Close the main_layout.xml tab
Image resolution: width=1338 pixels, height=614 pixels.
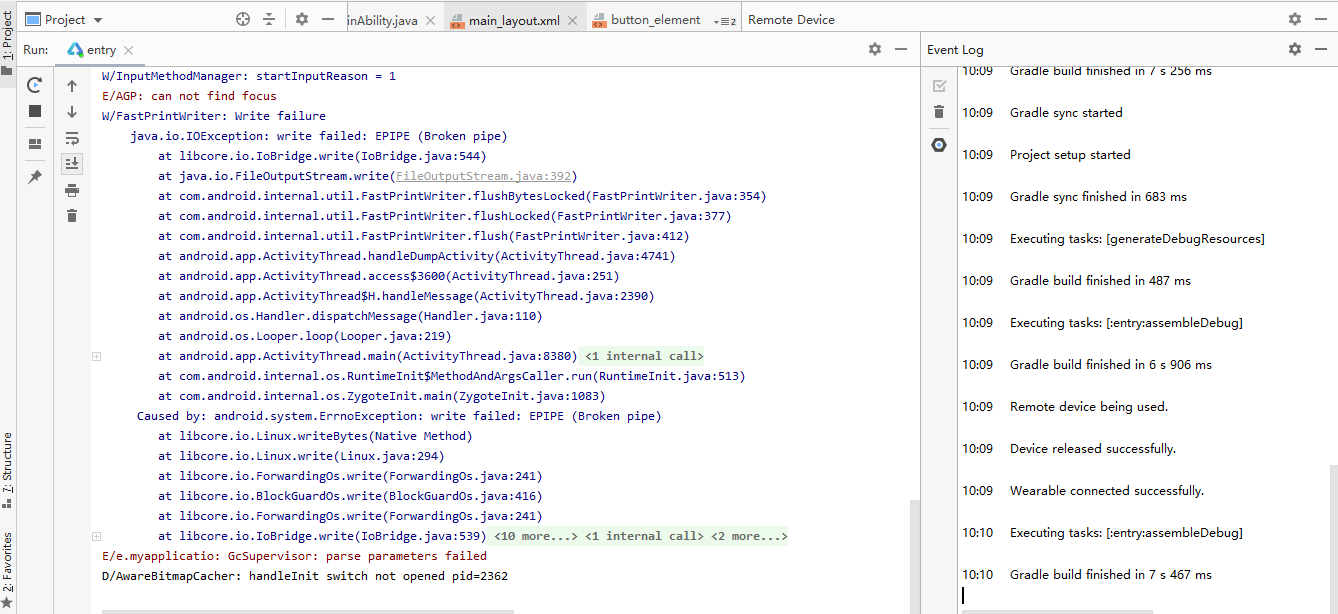(x=573, y=20)
